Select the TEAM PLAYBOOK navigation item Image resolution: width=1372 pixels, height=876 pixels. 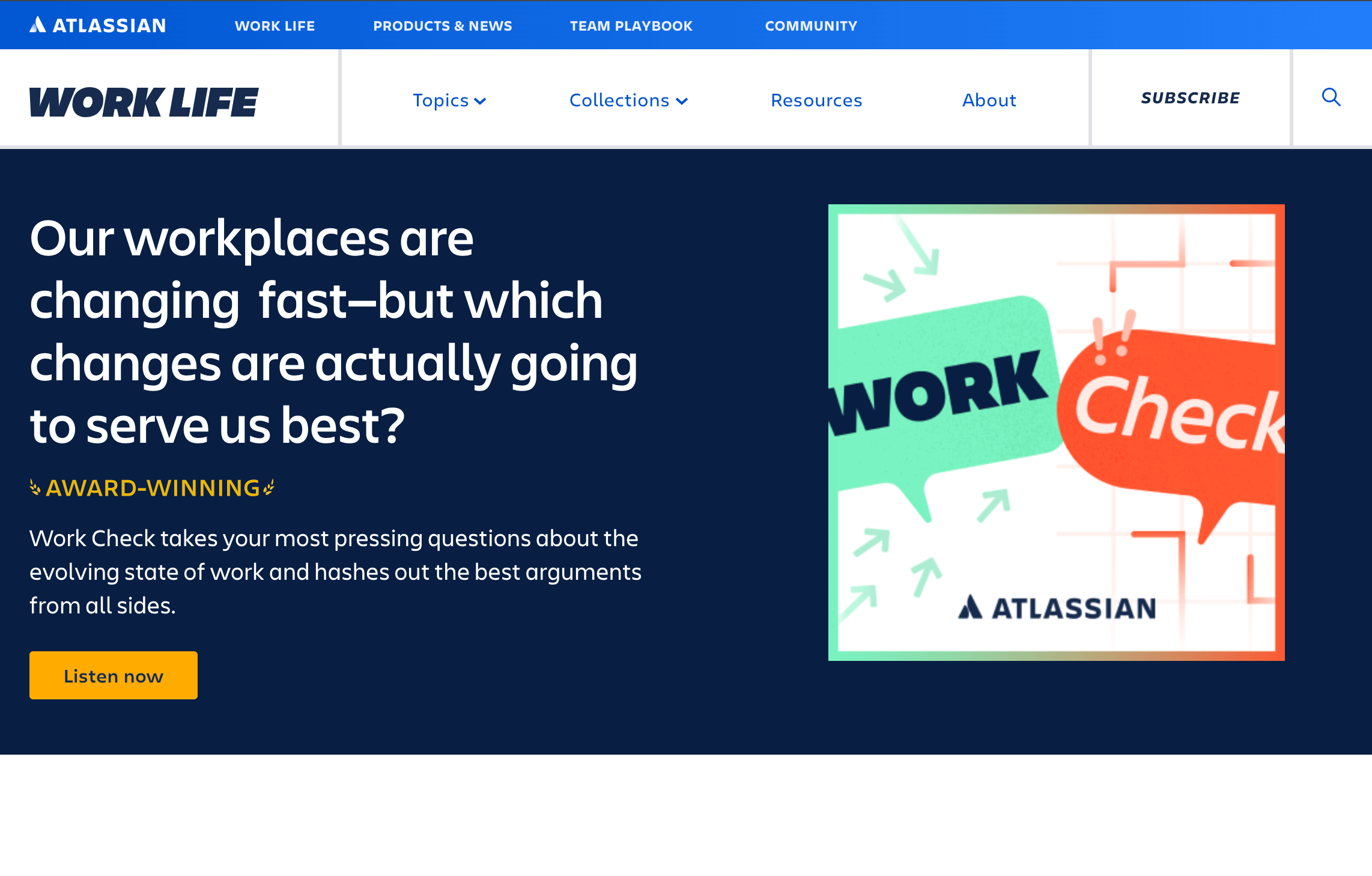pyautogui.click(x=631, y=25)
